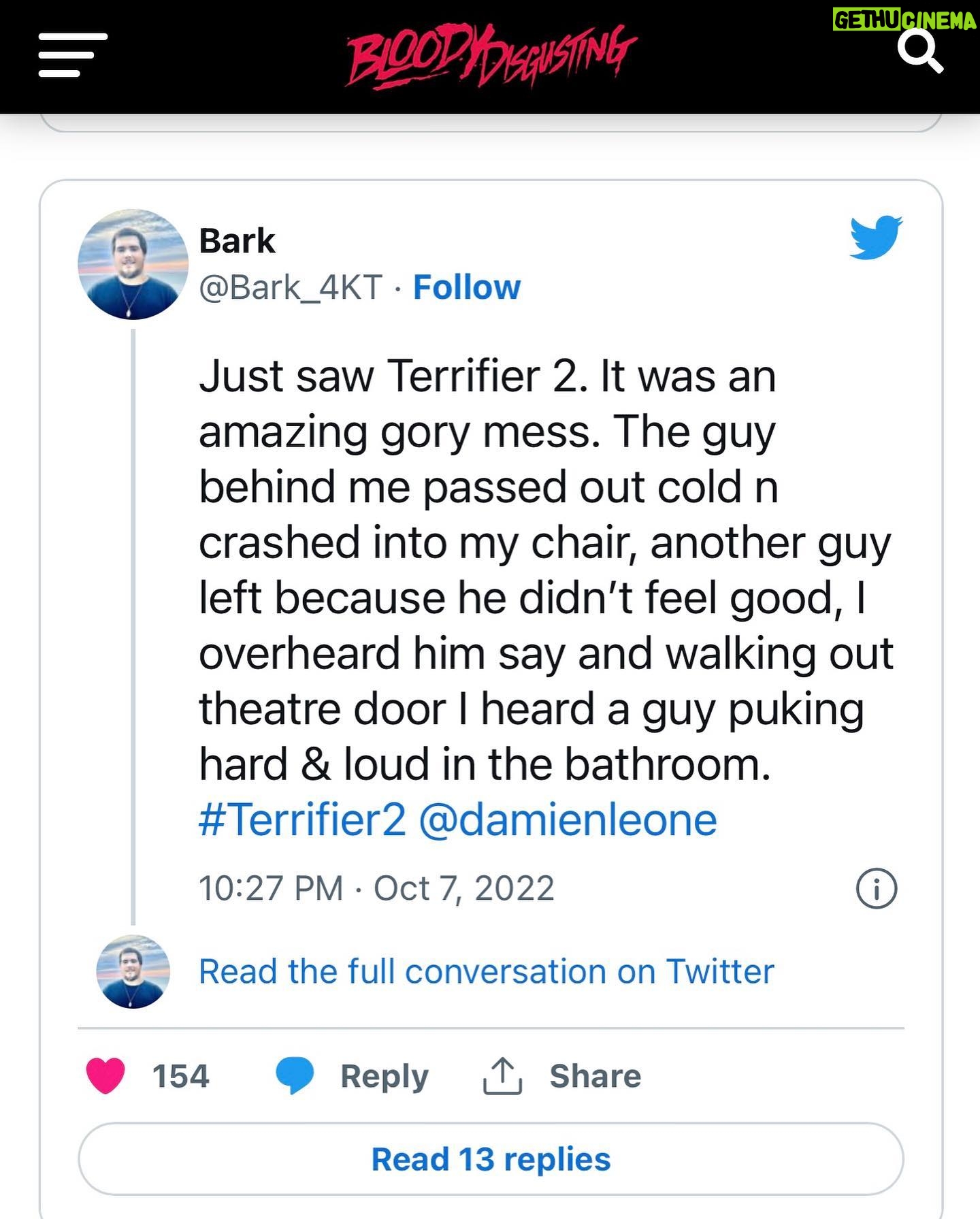
Task: Click the Bloody Disgusting logo
Action: (491, 54)
